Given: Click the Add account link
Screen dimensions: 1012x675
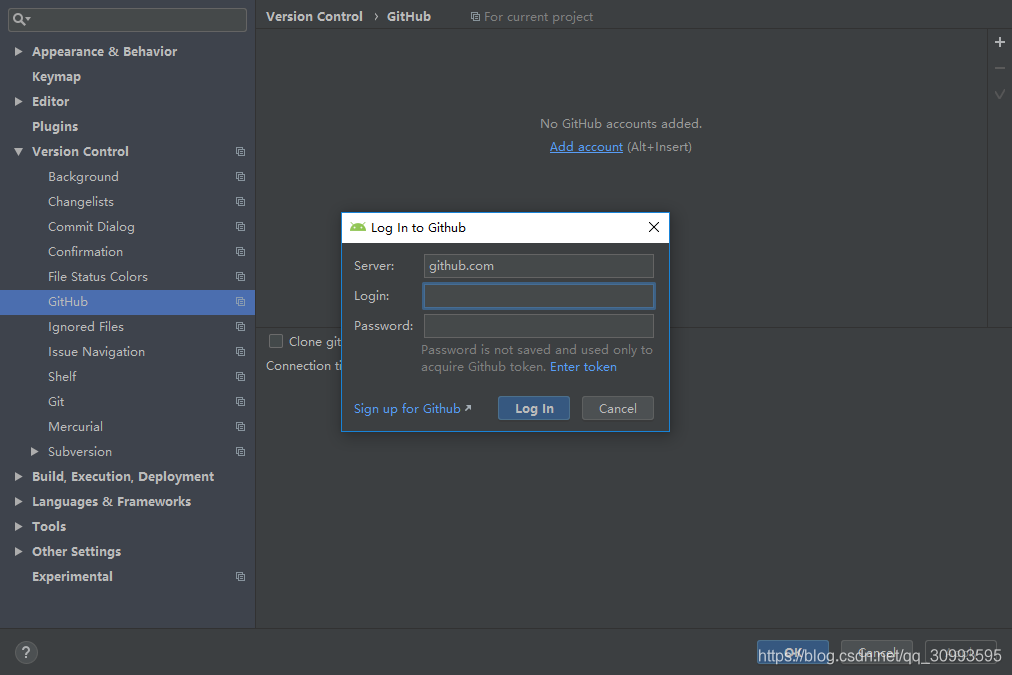Looking at the screenshot, I should pos(586,147).
